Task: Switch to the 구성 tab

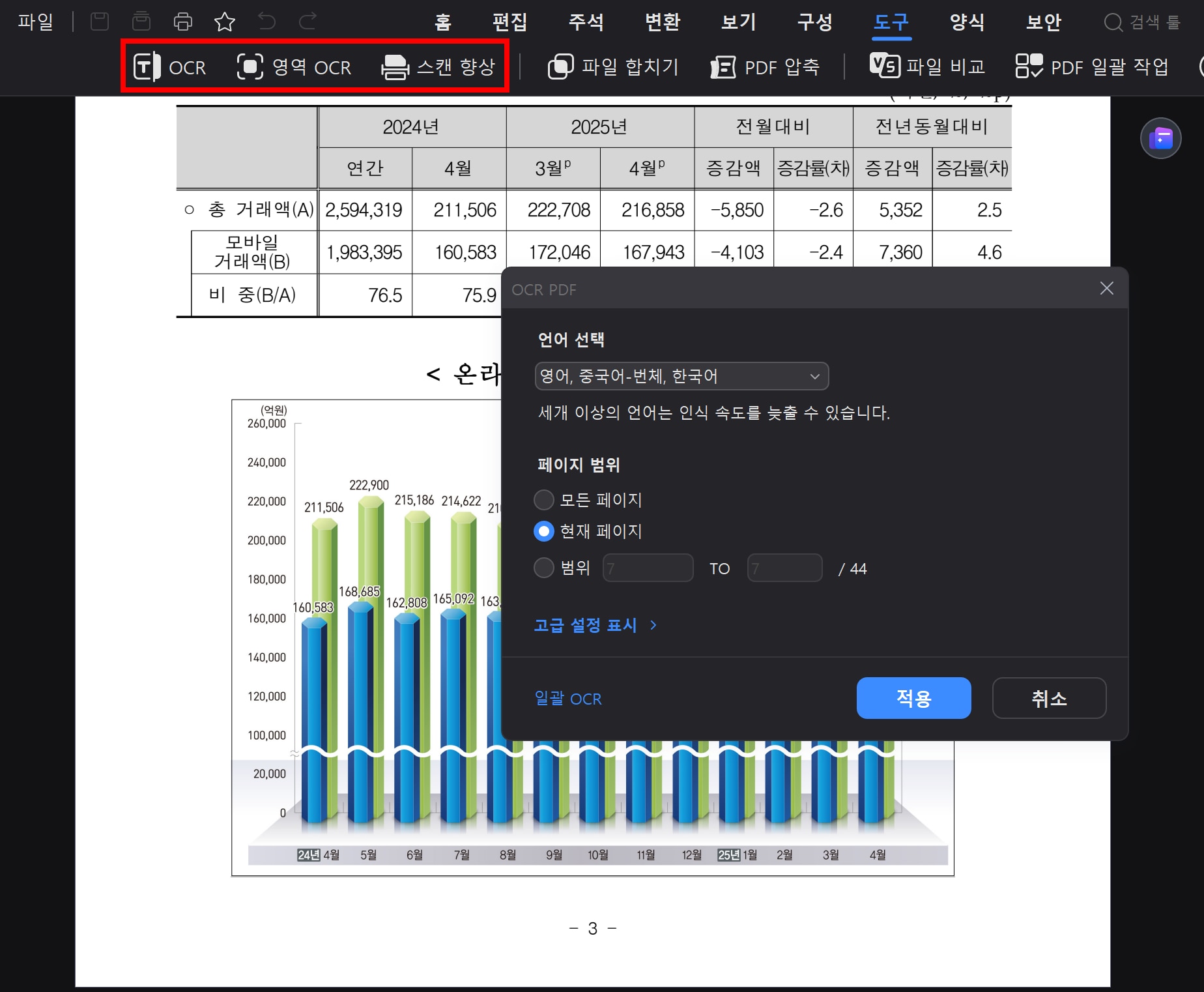Action: pos(814,22)
